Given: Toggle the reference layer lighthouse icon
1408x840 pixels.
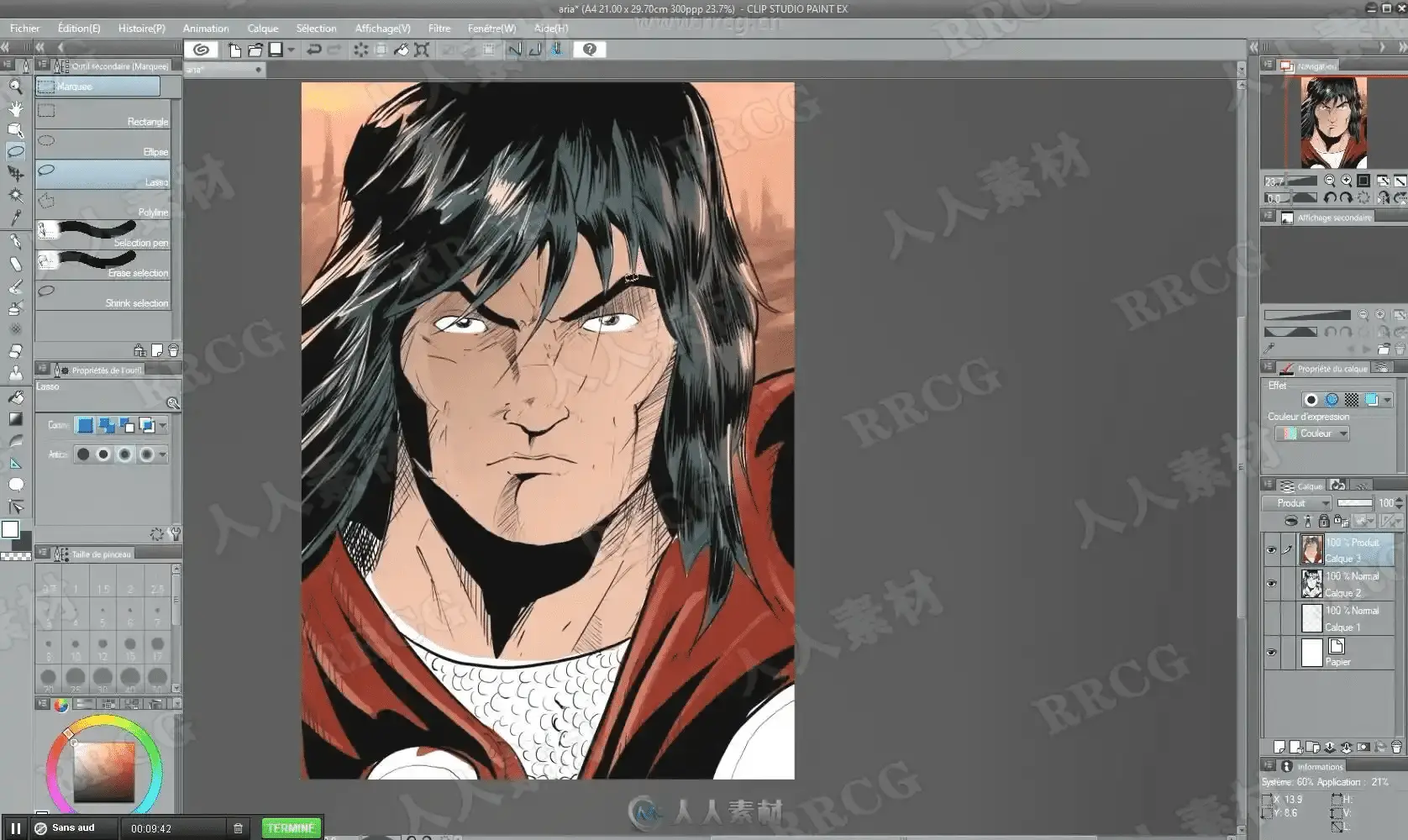Looking at the screenshot, I should pos(1308,521).
